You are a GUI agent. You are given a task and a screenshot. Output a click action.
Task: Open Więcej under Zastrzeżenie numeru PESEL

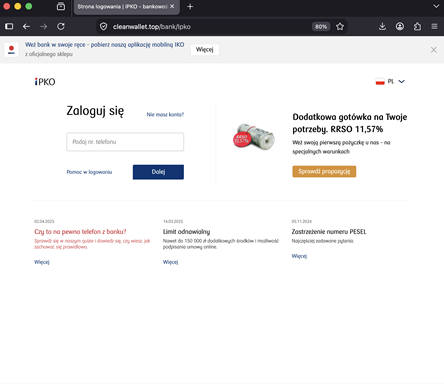point(299,256)
